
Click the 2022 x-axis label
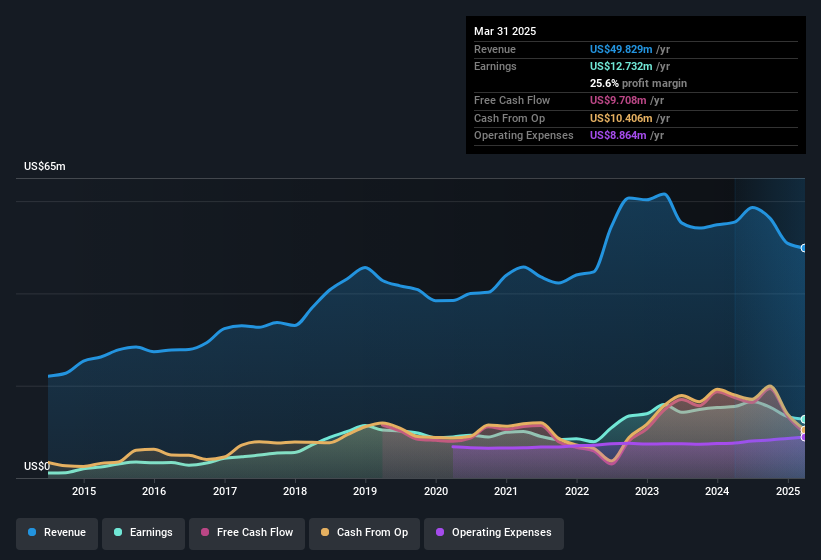tap(576, 491)
